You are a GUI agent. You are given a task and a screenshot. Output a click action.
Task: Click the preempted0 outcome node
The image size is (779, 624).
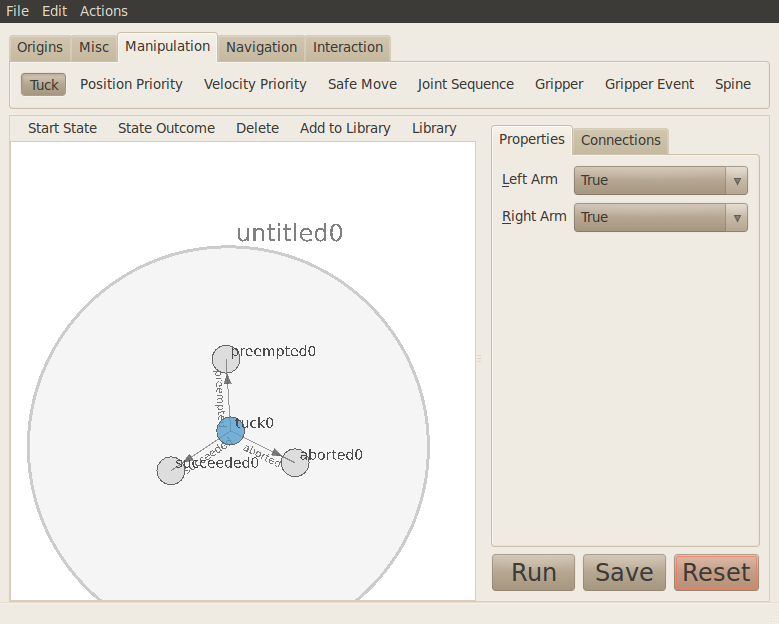pyautogui.click(x=226, y=359)
